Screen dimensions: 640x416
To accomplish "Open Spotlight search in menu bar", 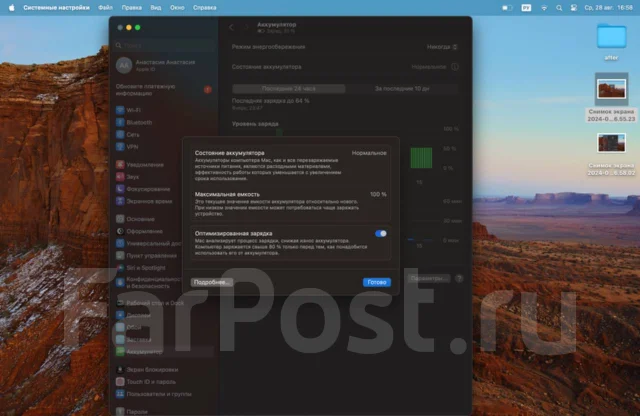I will tap(559, 8).
